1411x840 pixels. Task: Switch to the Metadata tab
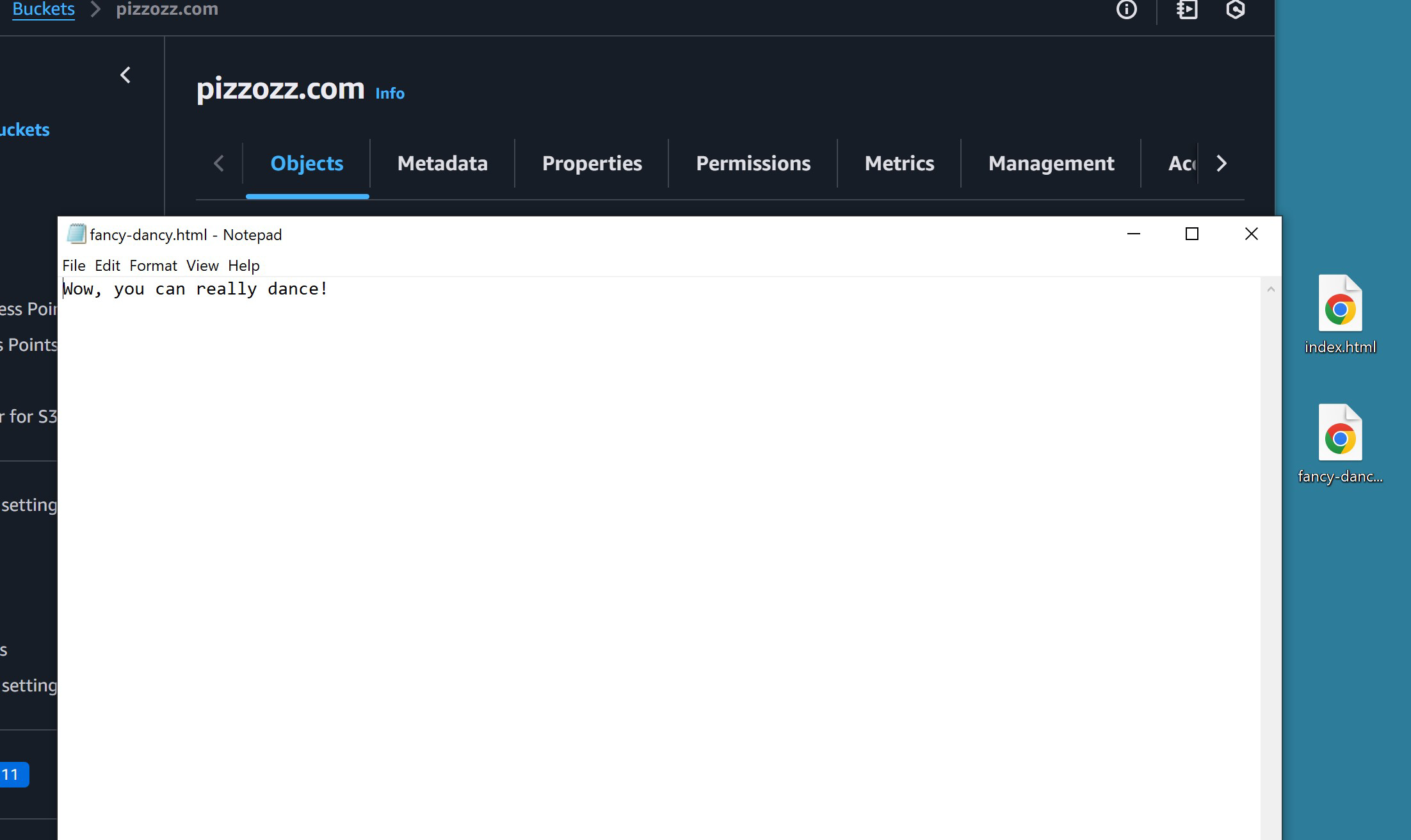click(442, 163)
